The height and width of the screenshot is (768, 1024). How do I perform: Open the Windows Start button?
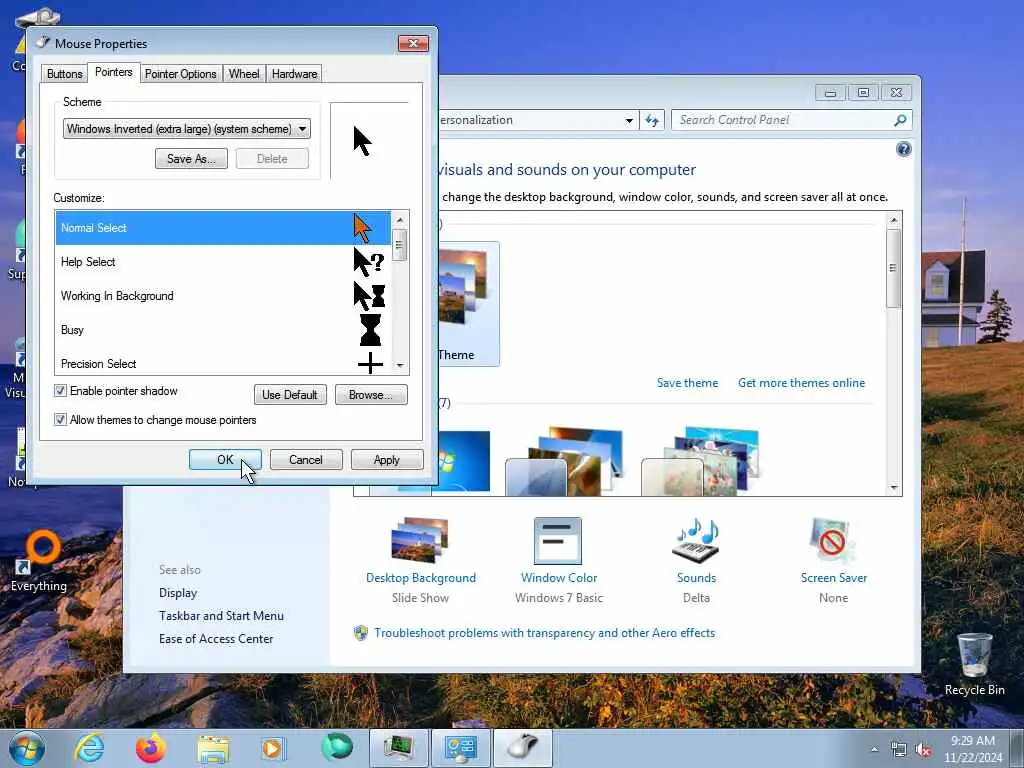(27, 748)
